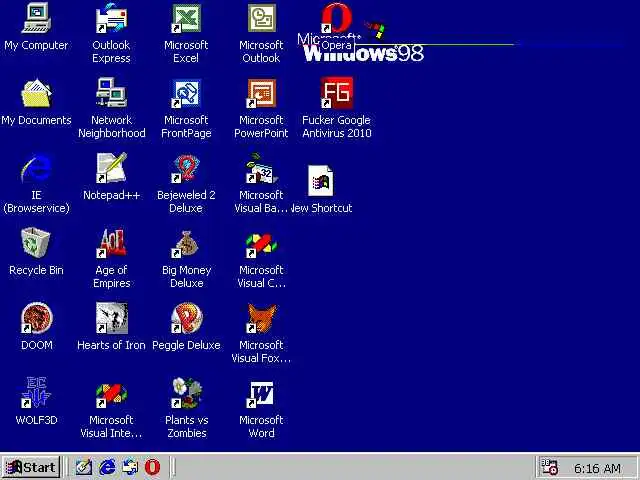Open the My Computer desktop icon
Image resolution: width=640 pixels, height=480 pixels.
pyautogui.click(x=36, y=18)
